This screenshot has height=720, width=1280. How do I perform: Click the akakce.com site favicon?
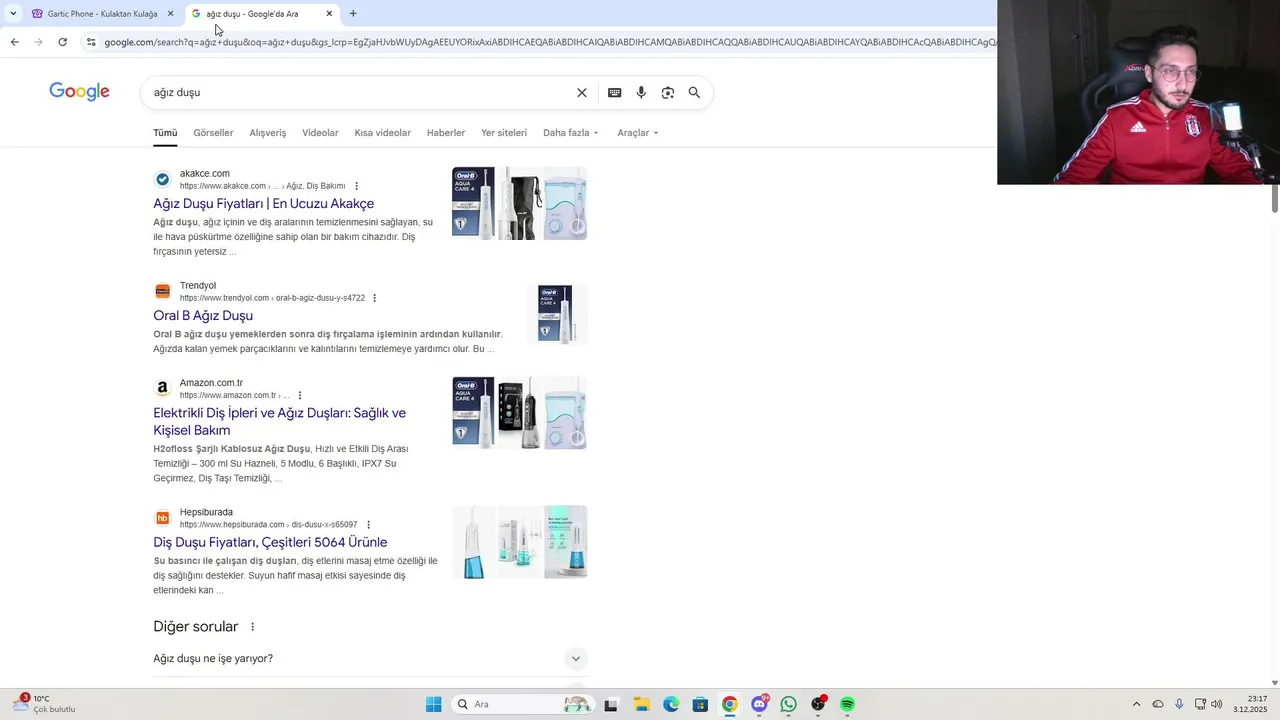pos(162,179)
